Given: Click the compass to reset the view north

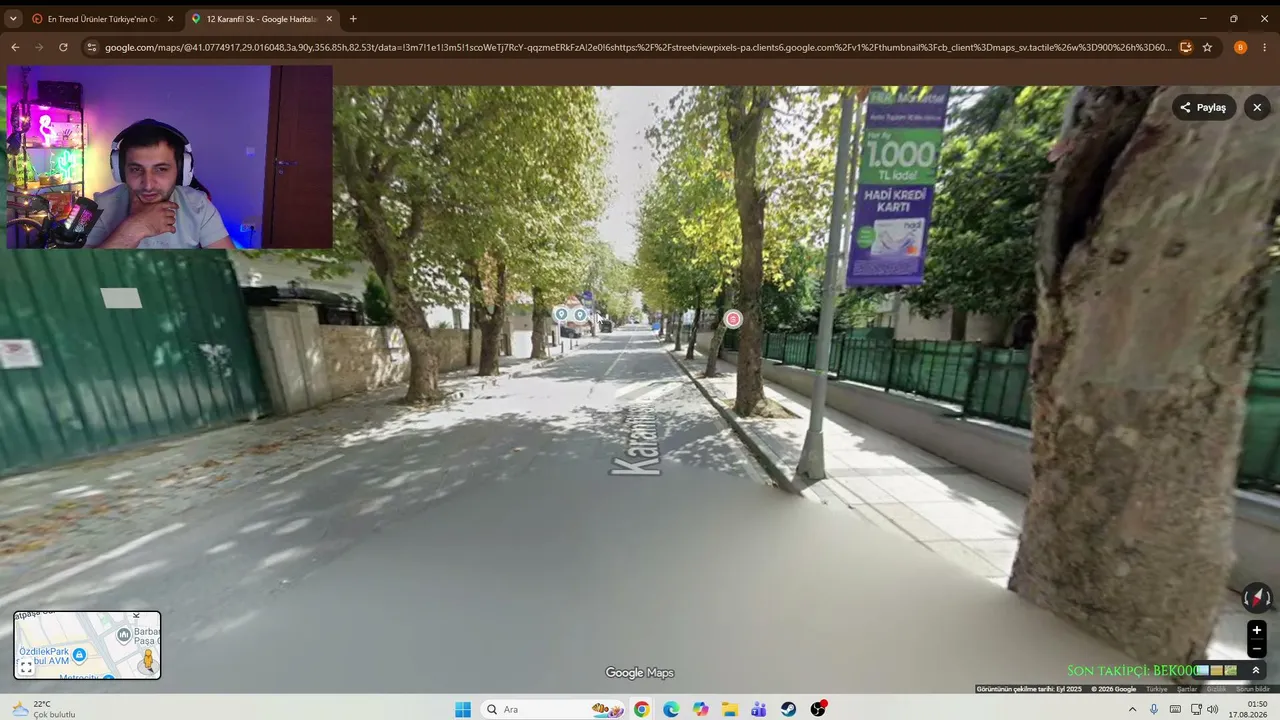Looking at the screenshot, I should click(1256, 598).
